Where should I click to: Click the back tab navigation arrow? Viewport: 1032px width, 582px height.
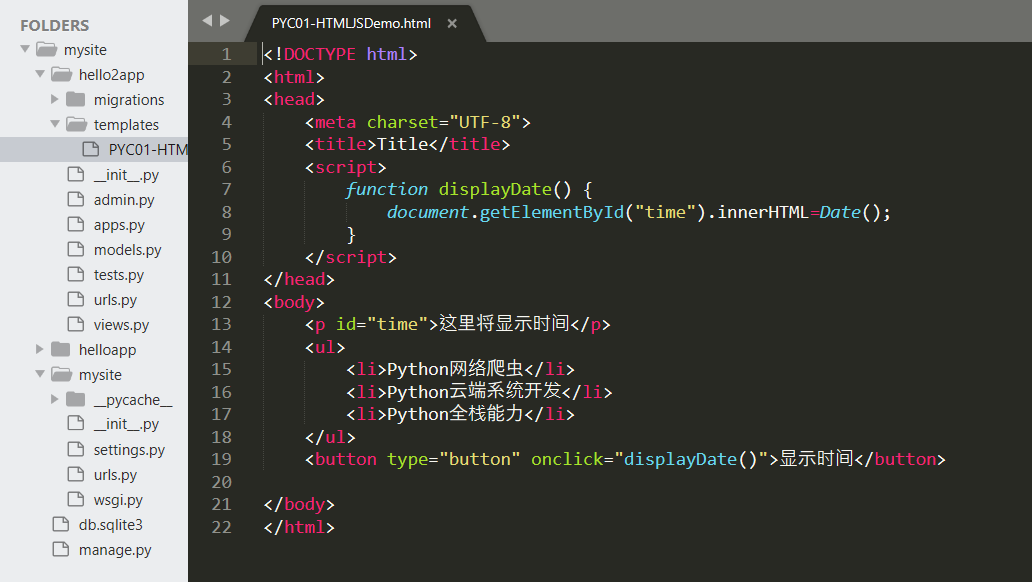pos(207,21)
